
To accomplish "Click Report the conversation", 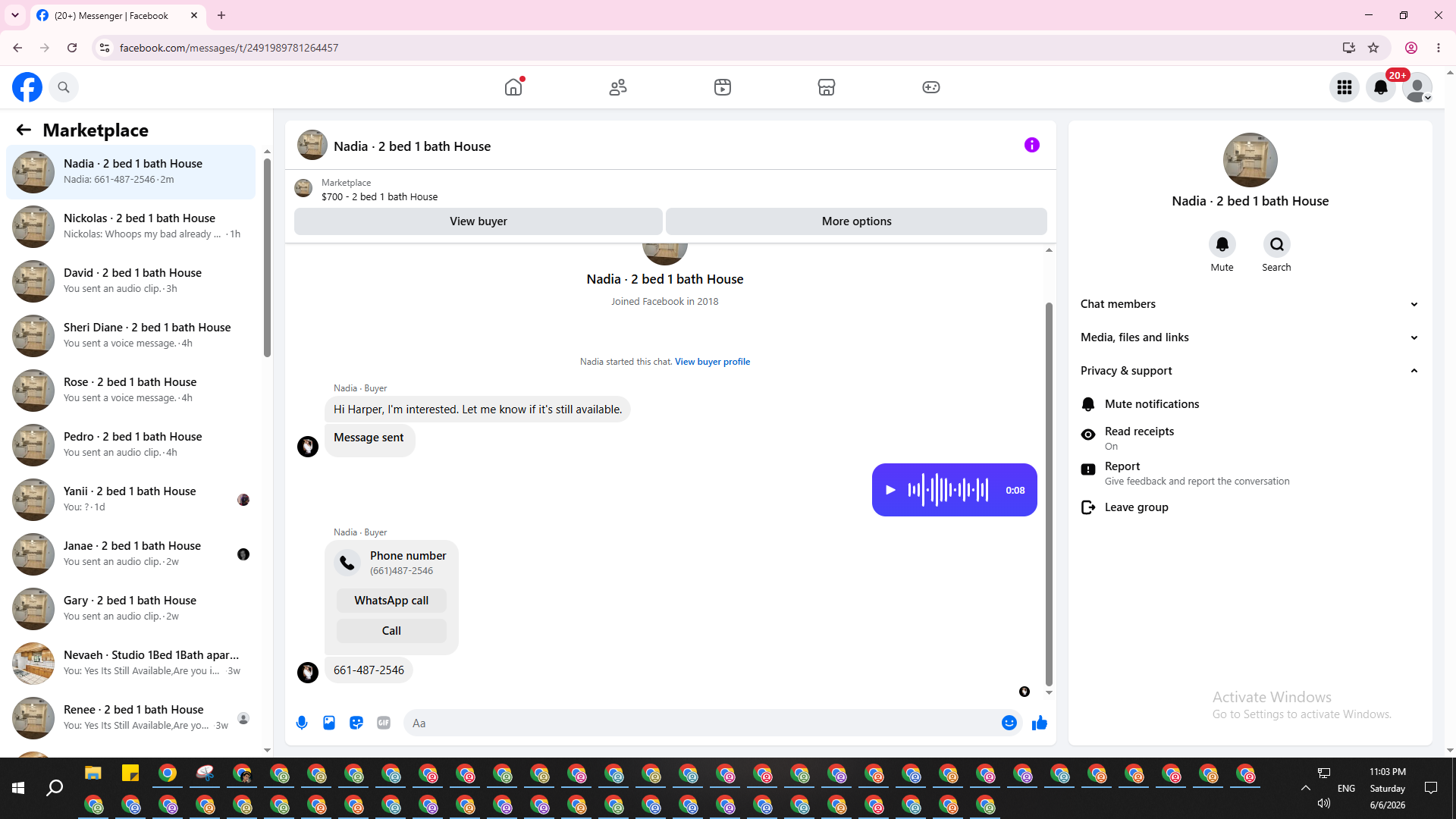I will click(x=1249, y=473).
